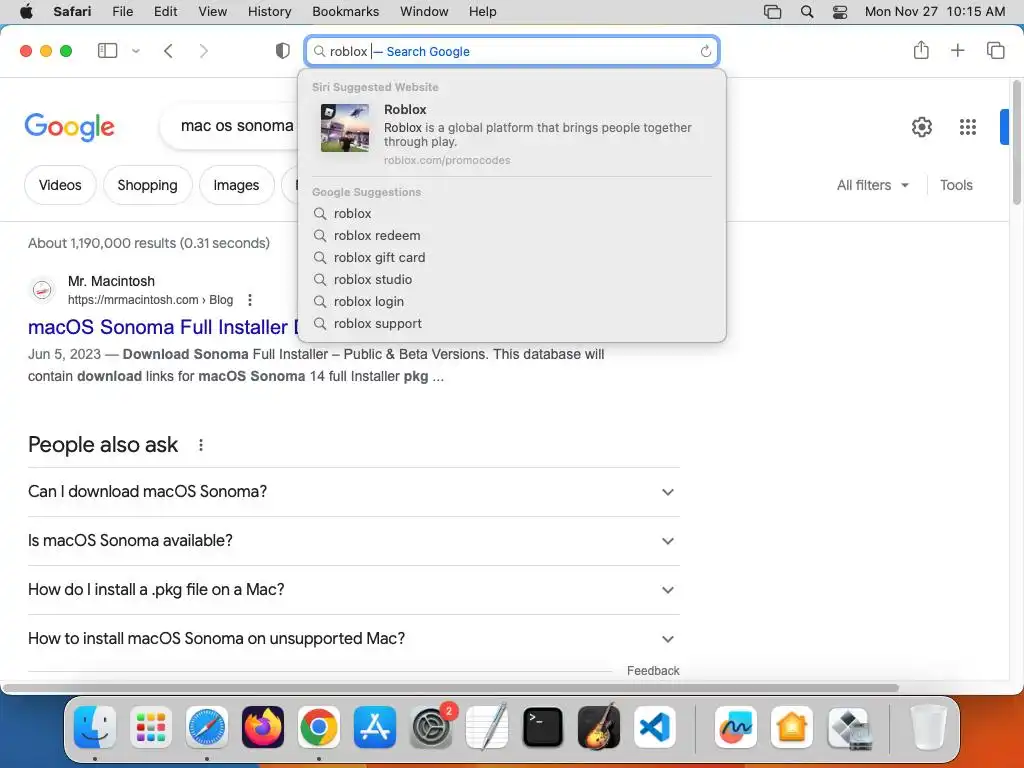Click the Feedback link
Screen dimensions: 1024x768
click(653, 671)
